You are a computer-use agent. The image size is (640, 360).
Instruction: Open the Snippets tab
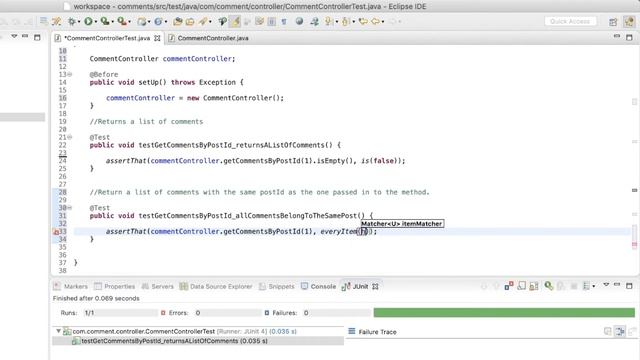coord(277,287)
